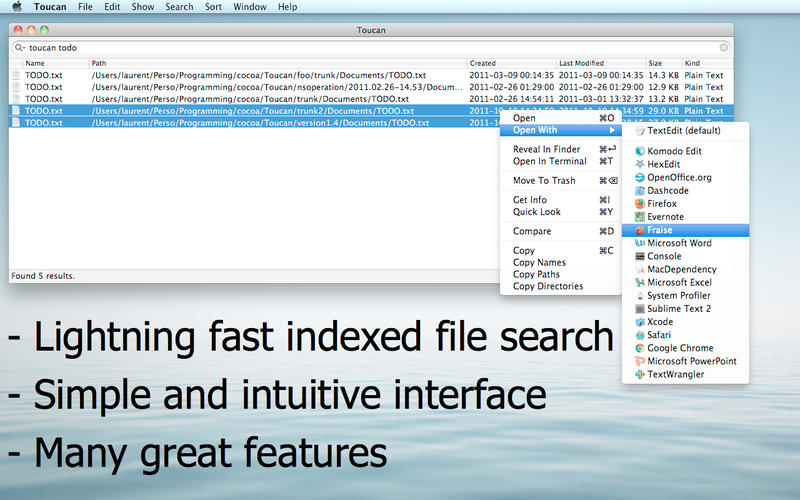The image size is (800, 500).
Task: Click the Microsoft Excel app icon
Action: (640, 283)
